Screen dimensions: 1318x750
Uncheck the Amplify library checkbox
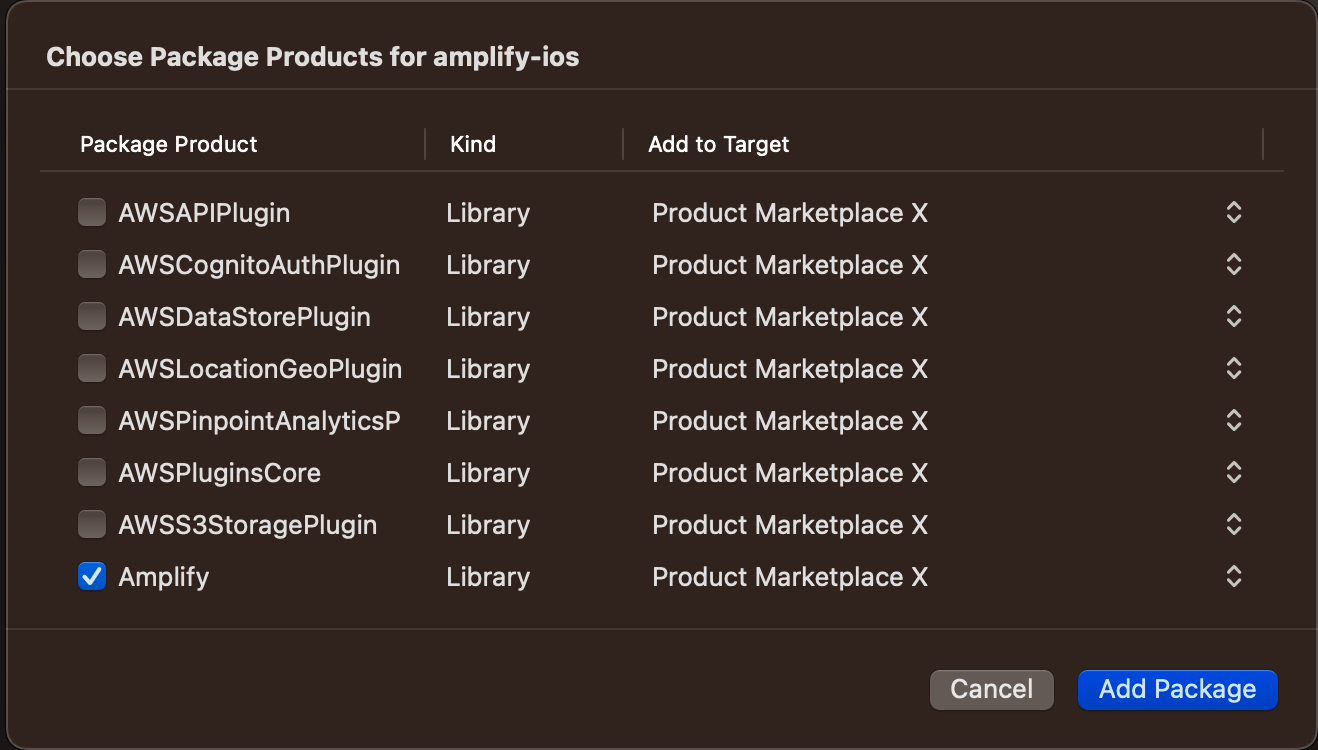[x=92, y=576]
